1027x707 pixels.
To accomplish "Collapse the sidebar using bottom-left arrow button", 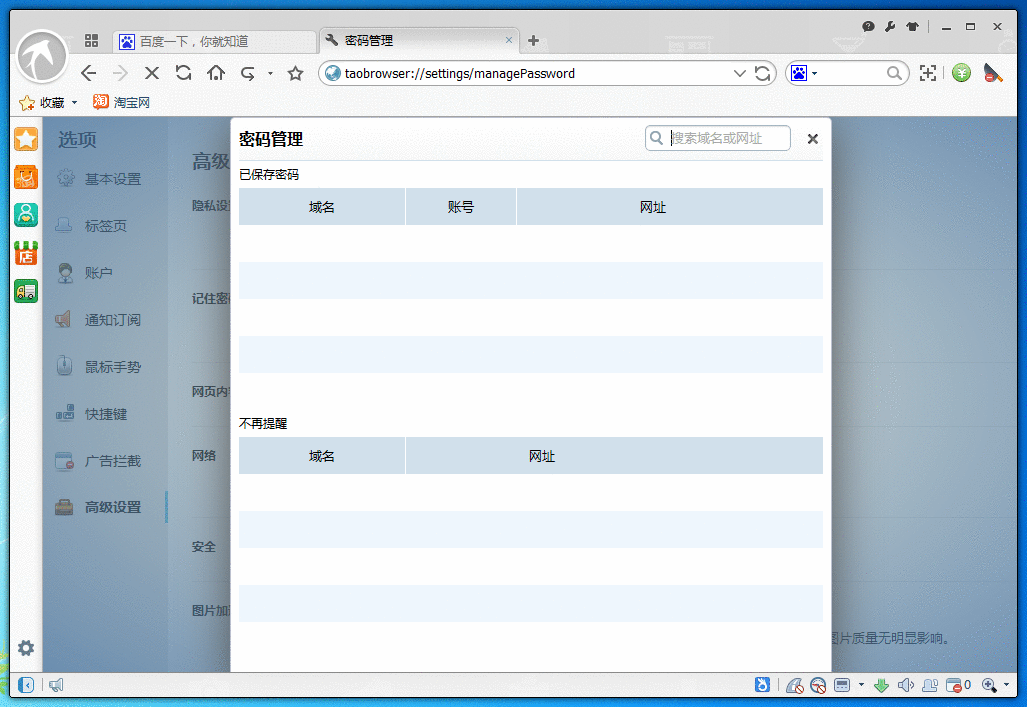I will point(26,685).
